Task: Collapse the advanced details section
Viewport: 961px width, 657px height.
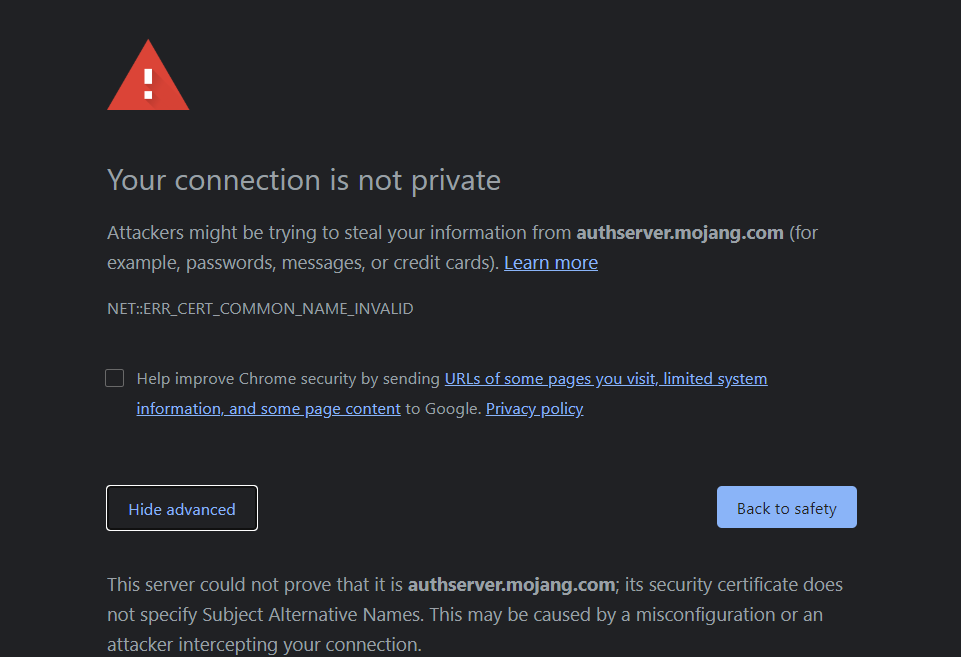Action: (181, 508)
